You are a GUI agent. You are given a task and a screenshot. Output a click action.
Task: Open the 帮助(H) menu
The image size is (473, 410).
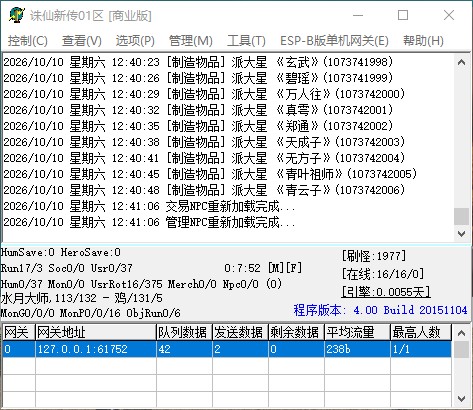423,41
